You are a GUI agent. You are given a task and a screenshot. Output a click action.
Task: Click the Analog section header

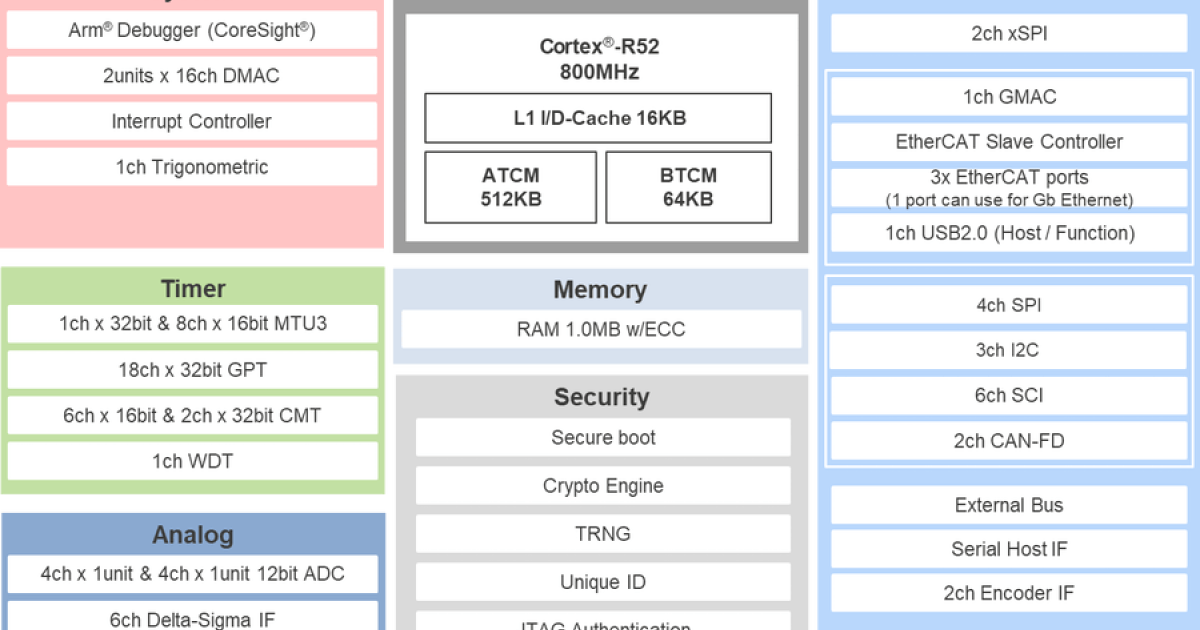(x=192, y=535)
